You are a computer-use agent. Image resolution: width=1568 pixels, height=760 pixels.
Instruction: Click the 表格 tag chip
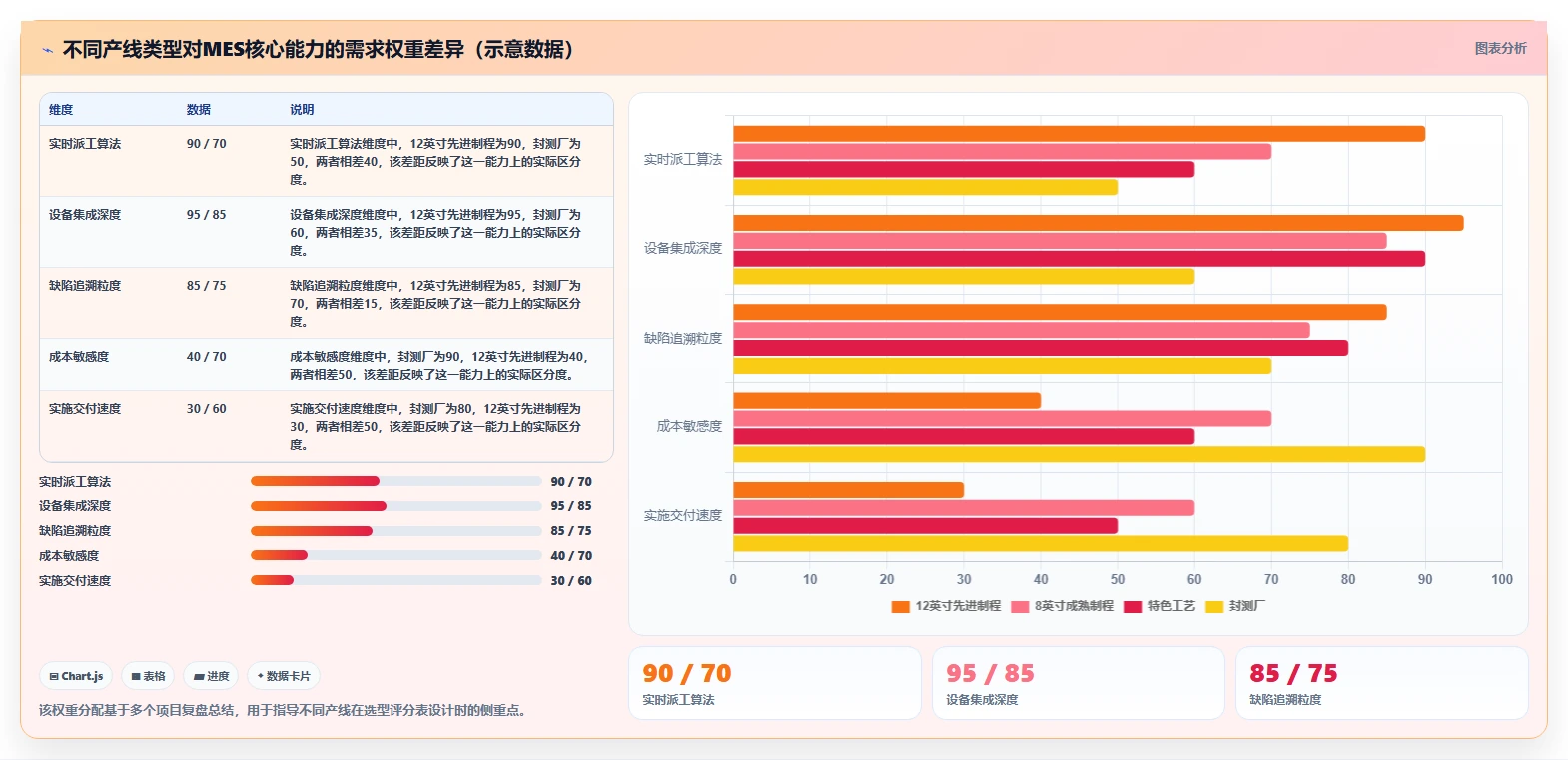point(148,676)
